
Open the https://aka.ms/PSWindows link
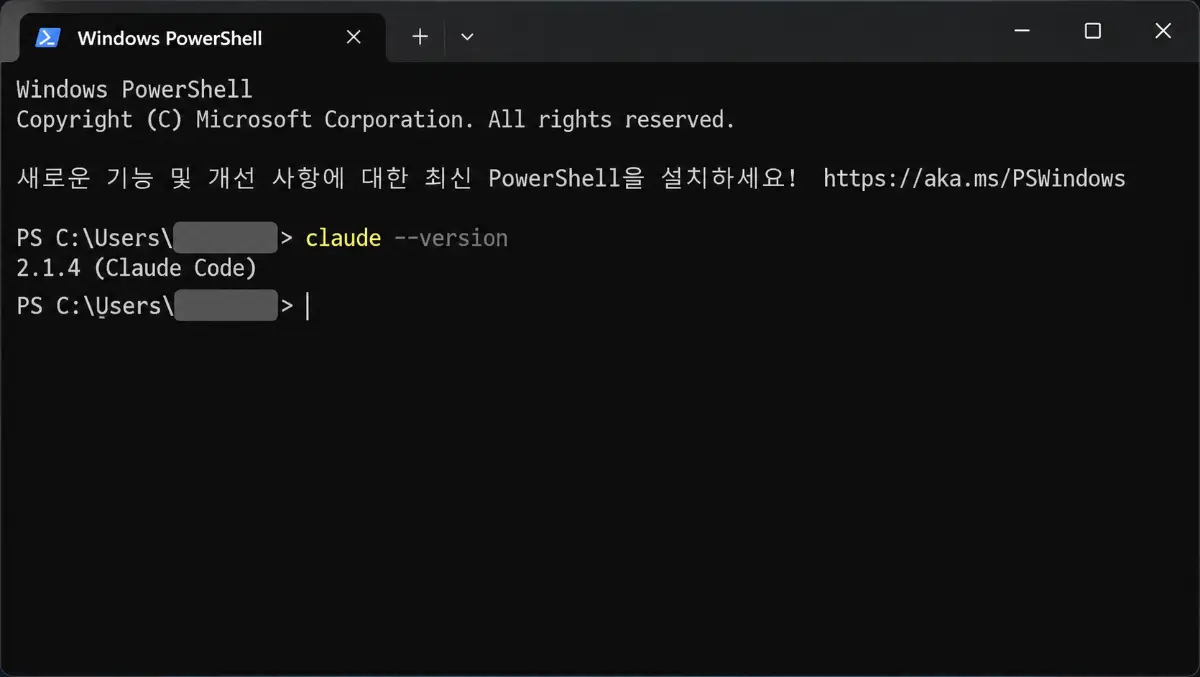[x=974, y=179]
